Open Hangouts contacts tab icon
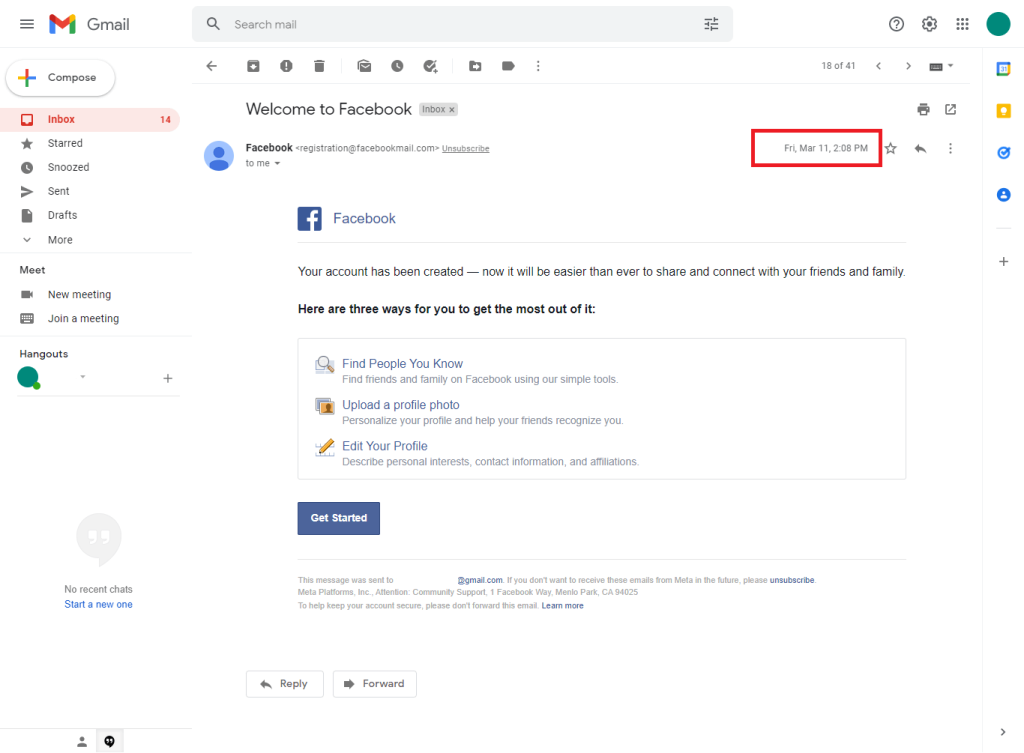This screenshot has height=753, width=1024. (82, 741)
